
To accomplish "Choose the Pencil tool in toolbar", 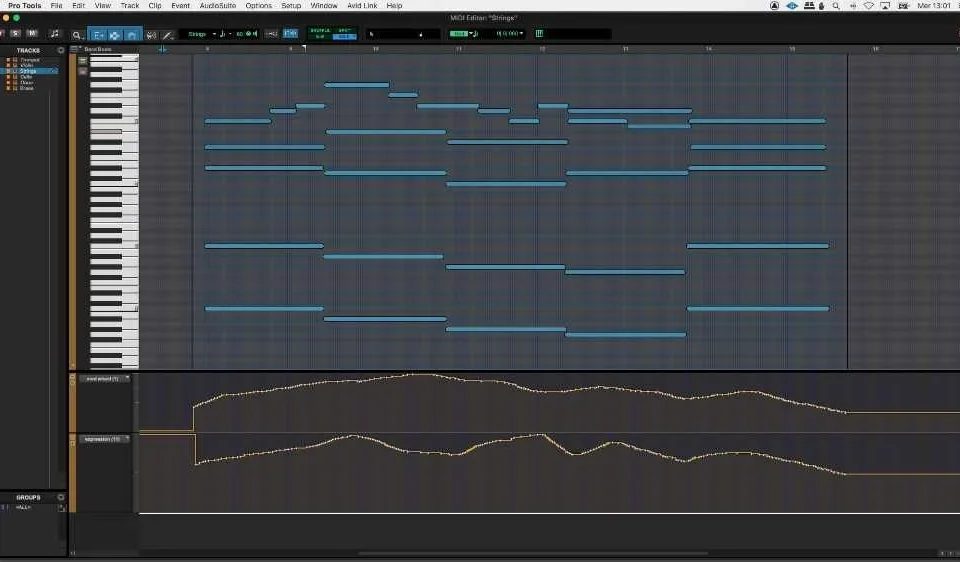I will point(167,35).
